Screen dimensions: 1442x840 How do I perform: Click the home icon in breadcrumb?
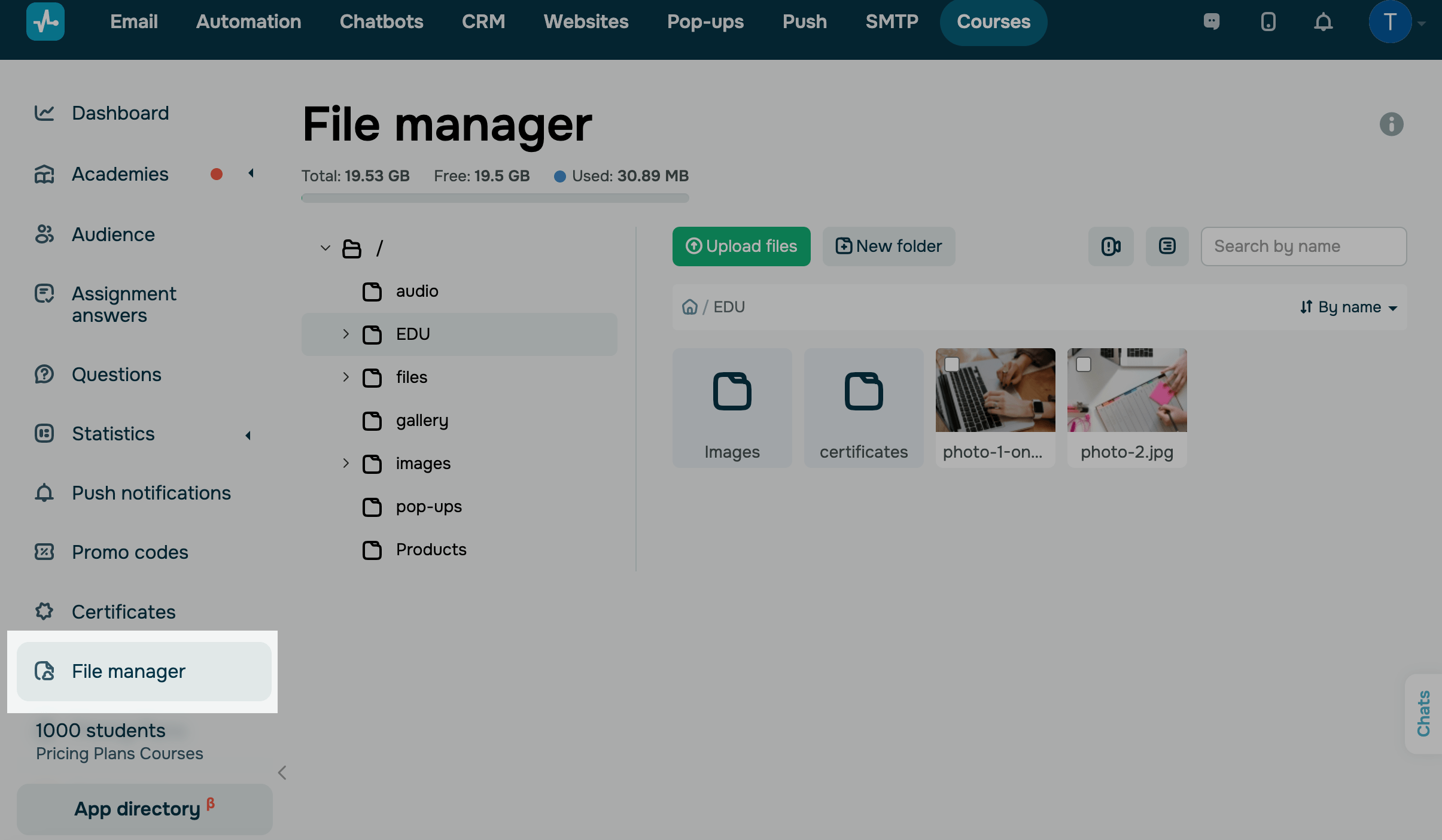pyautogui.click(x=689, y=307)
